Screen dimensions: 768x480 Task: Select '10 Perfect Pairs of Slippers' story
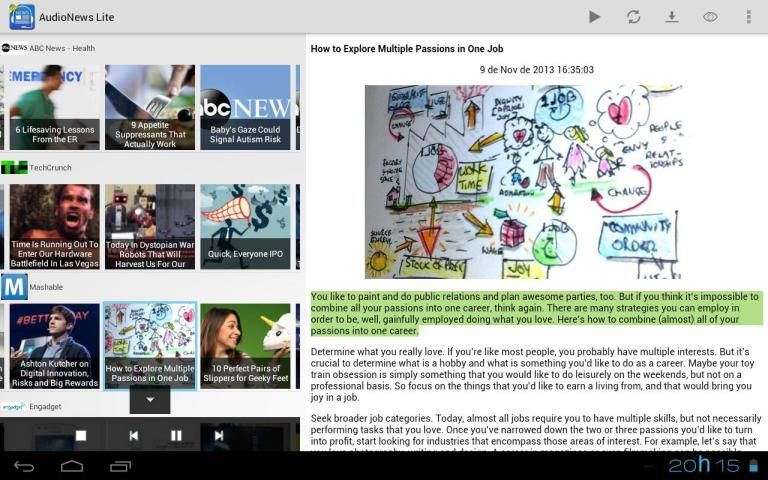pos(245,346)
